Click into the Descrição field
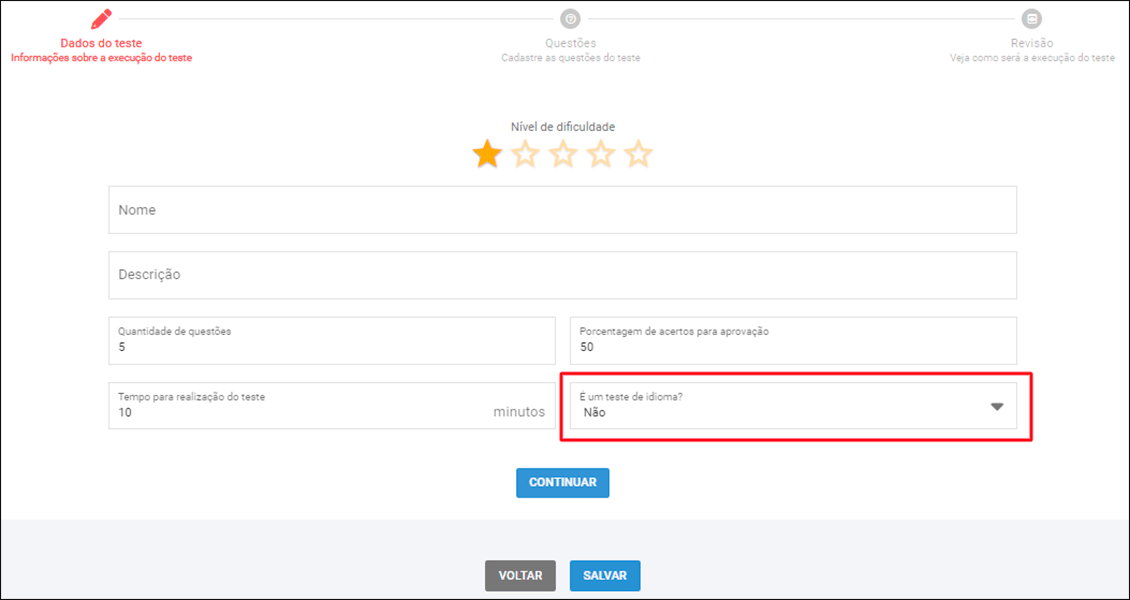 pos(562,275)
